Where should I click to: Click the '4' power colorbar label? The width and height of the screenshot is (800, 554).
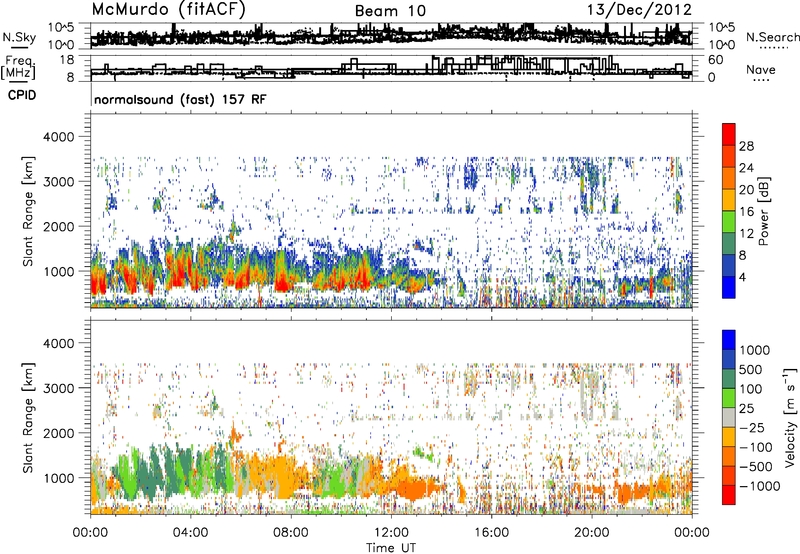pyautogui.click(x=743, y=278)
